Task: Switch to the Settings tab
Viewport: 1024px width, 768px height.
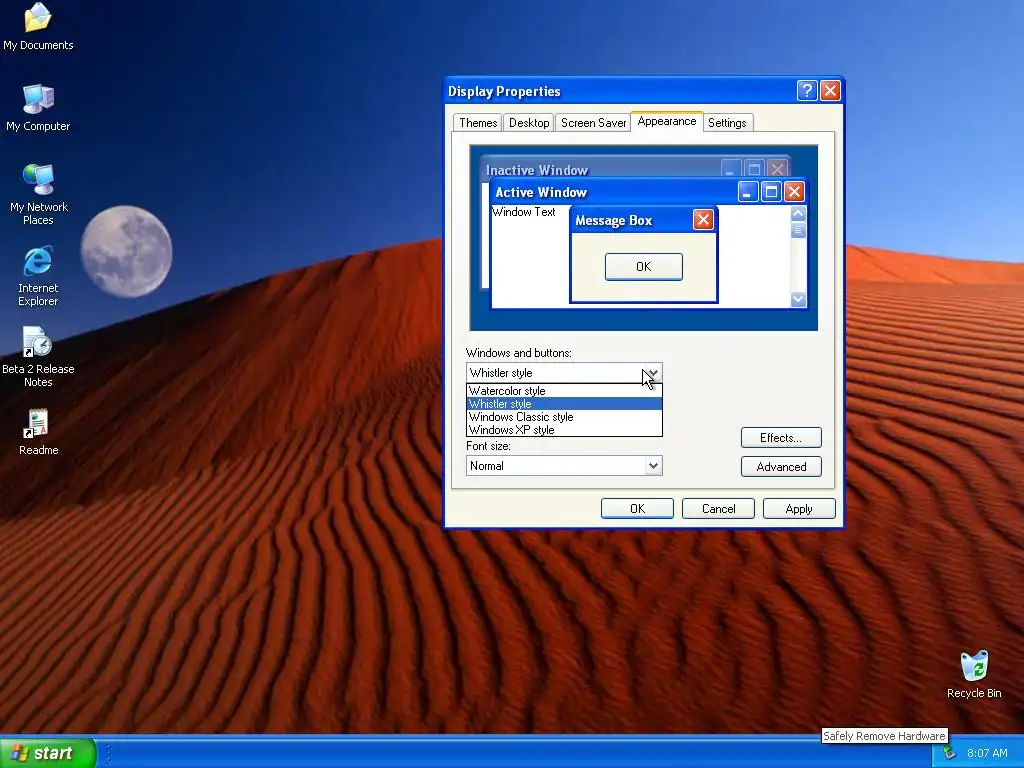Action: [727, 123]
